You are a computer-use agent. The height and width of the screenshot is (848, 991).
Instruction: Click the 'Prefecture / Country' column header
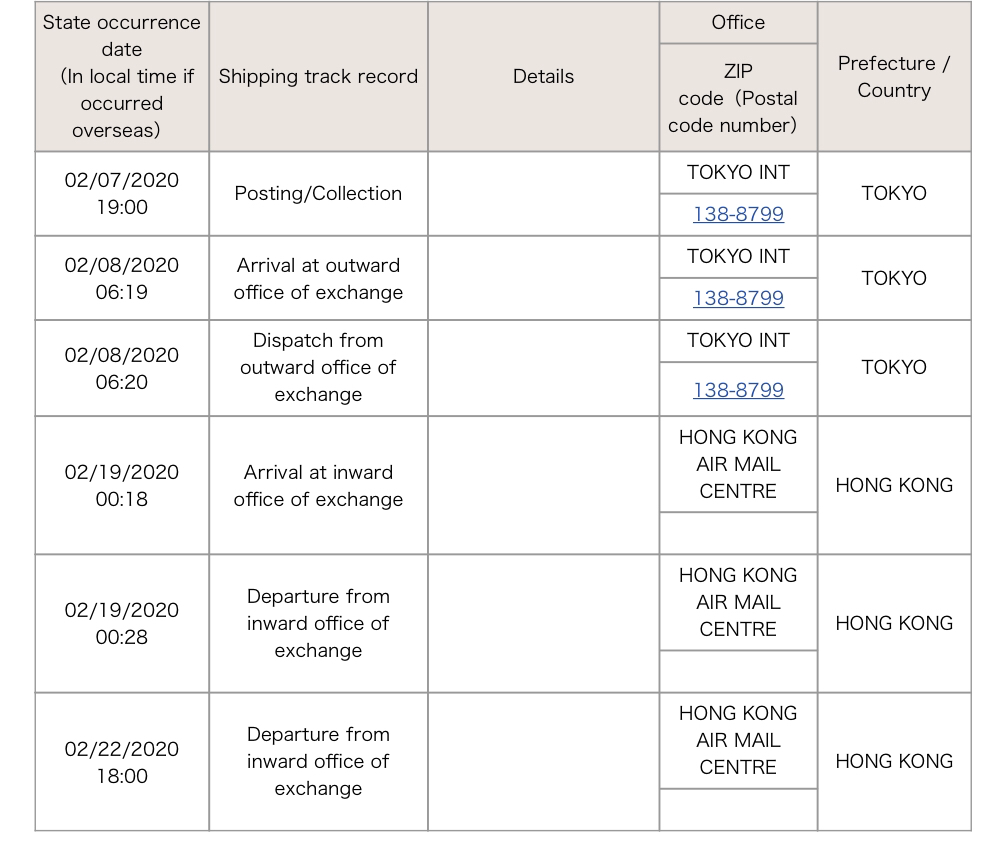click(894, 76)
